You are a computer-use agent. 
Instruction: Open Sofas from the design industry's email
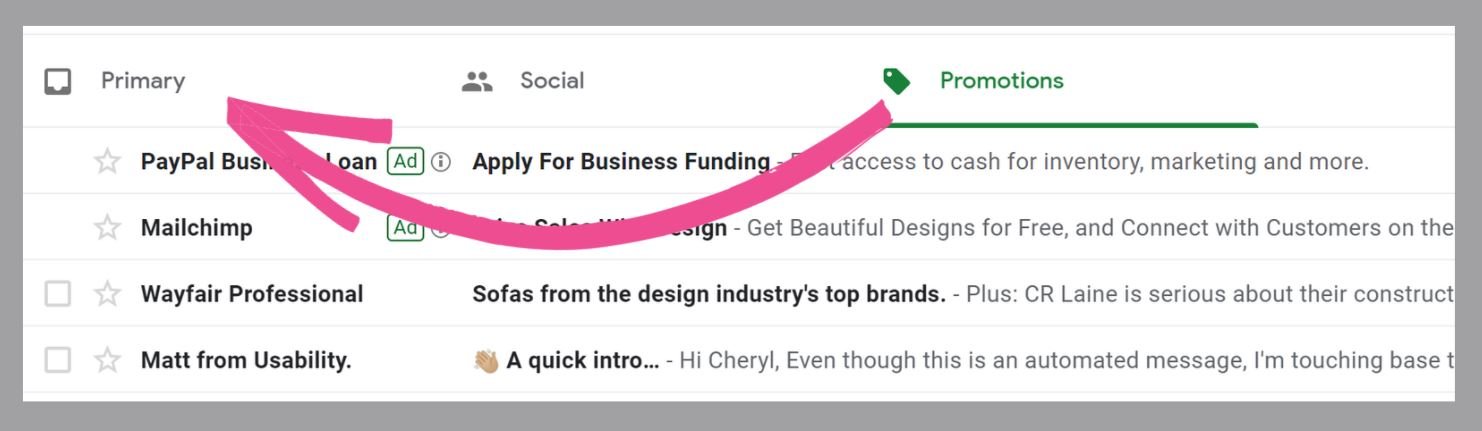point(709,294)
